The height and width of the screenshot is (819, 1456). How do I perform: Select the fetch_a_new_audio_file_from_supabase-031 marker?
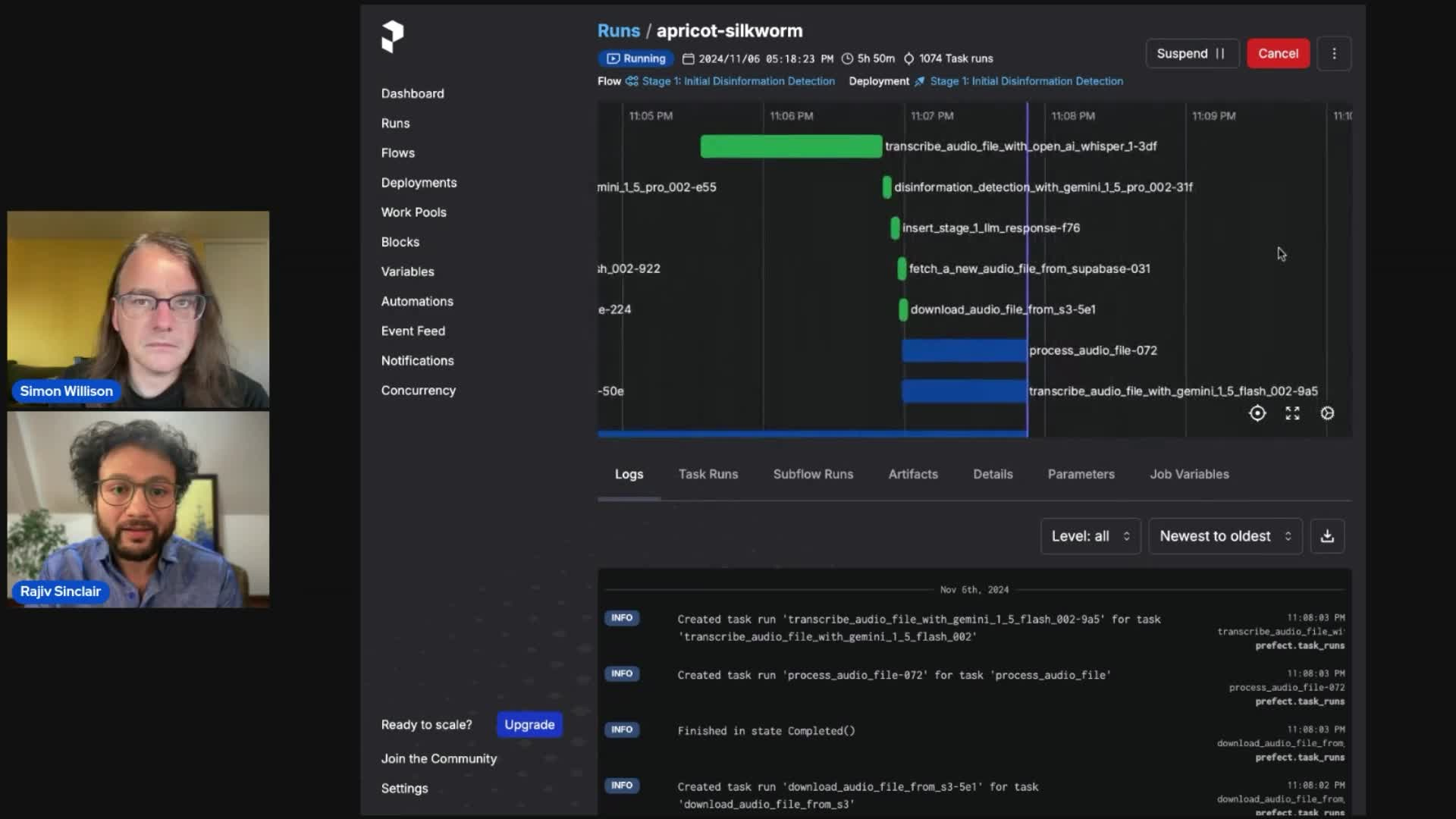point(902,268)
